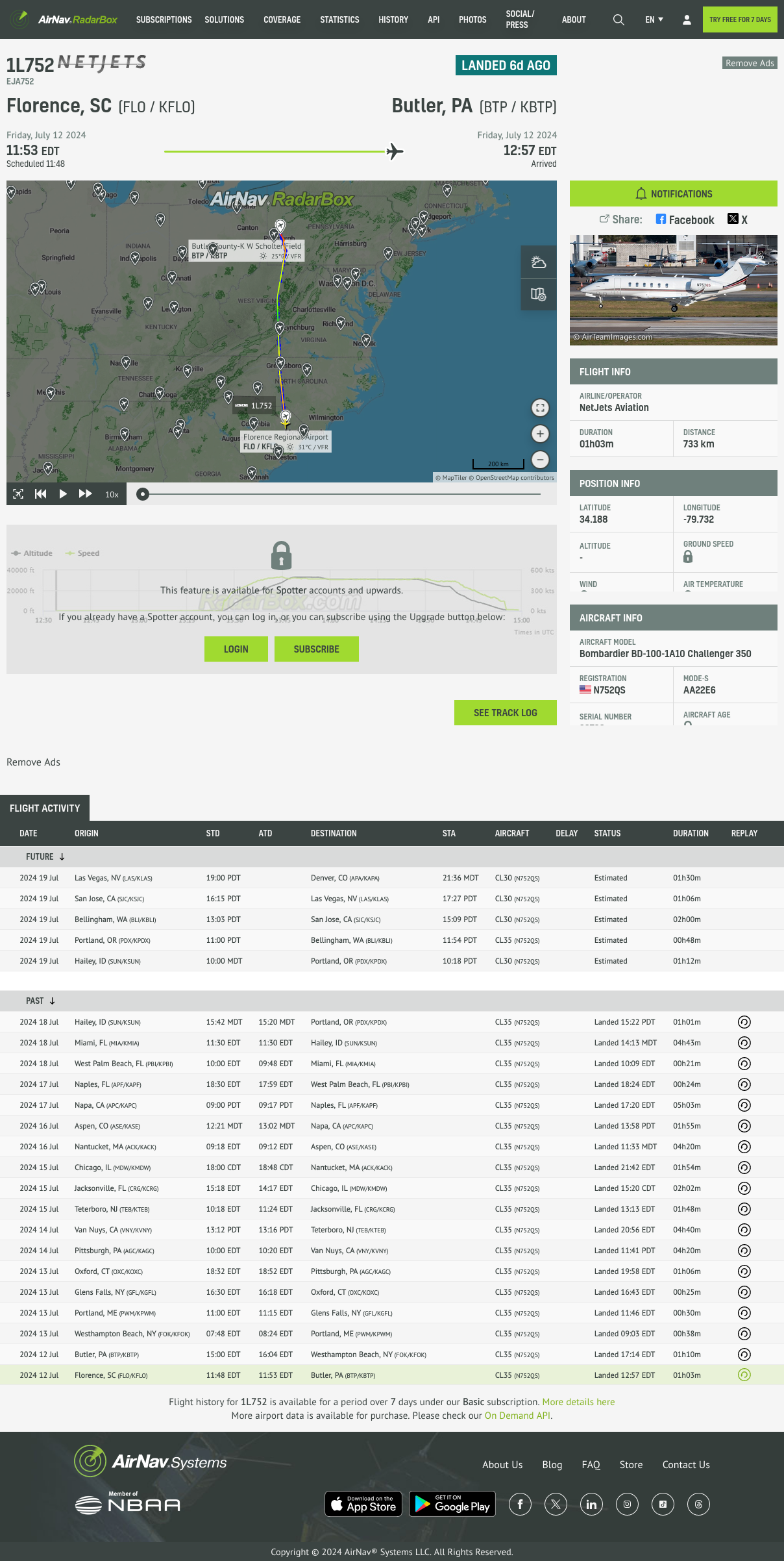
Task: Open the History menu
Action: click(x=393, y=19)
